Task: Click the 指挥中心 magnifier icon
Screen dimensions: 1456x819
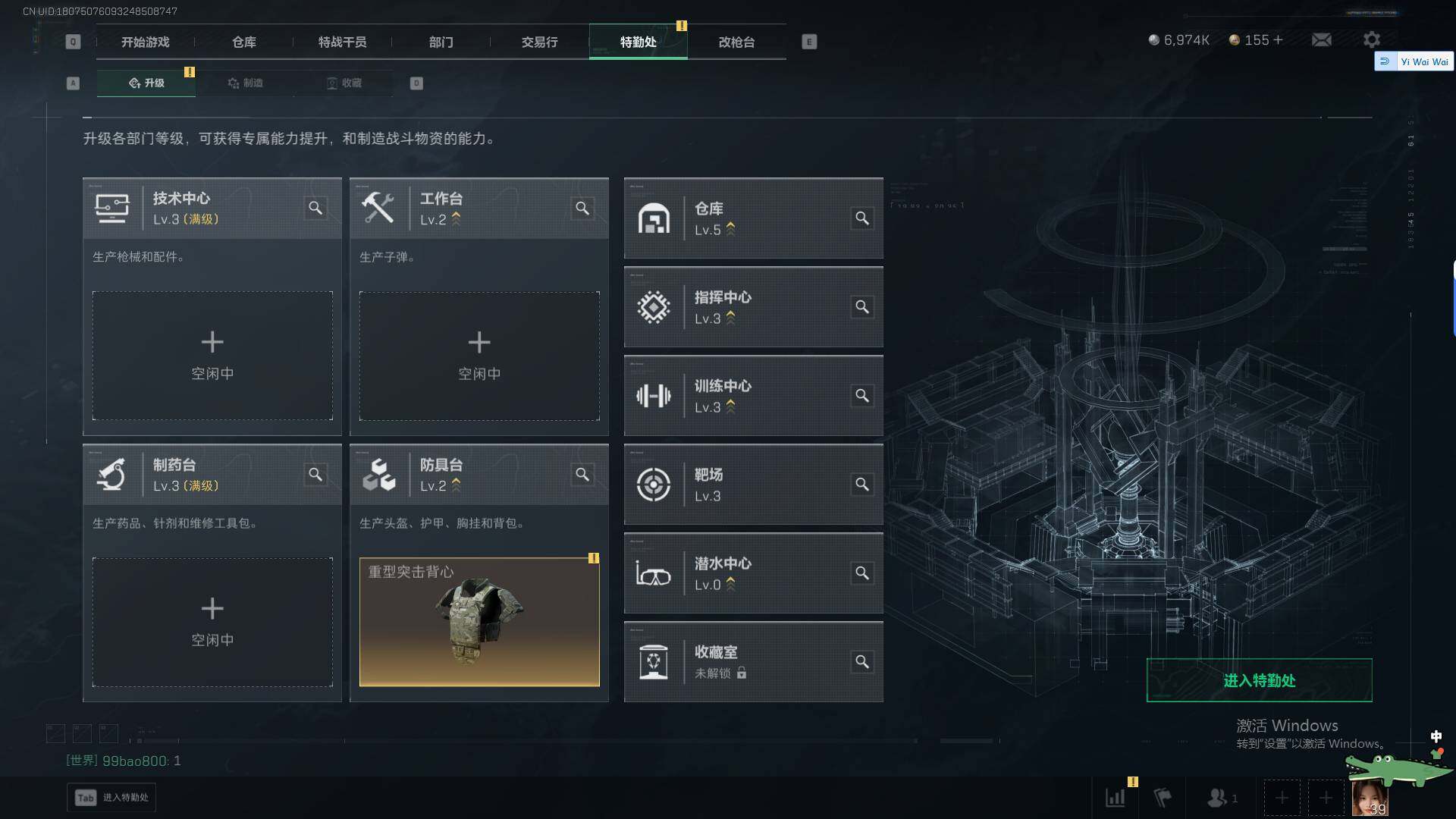Action: click(862, 307)
